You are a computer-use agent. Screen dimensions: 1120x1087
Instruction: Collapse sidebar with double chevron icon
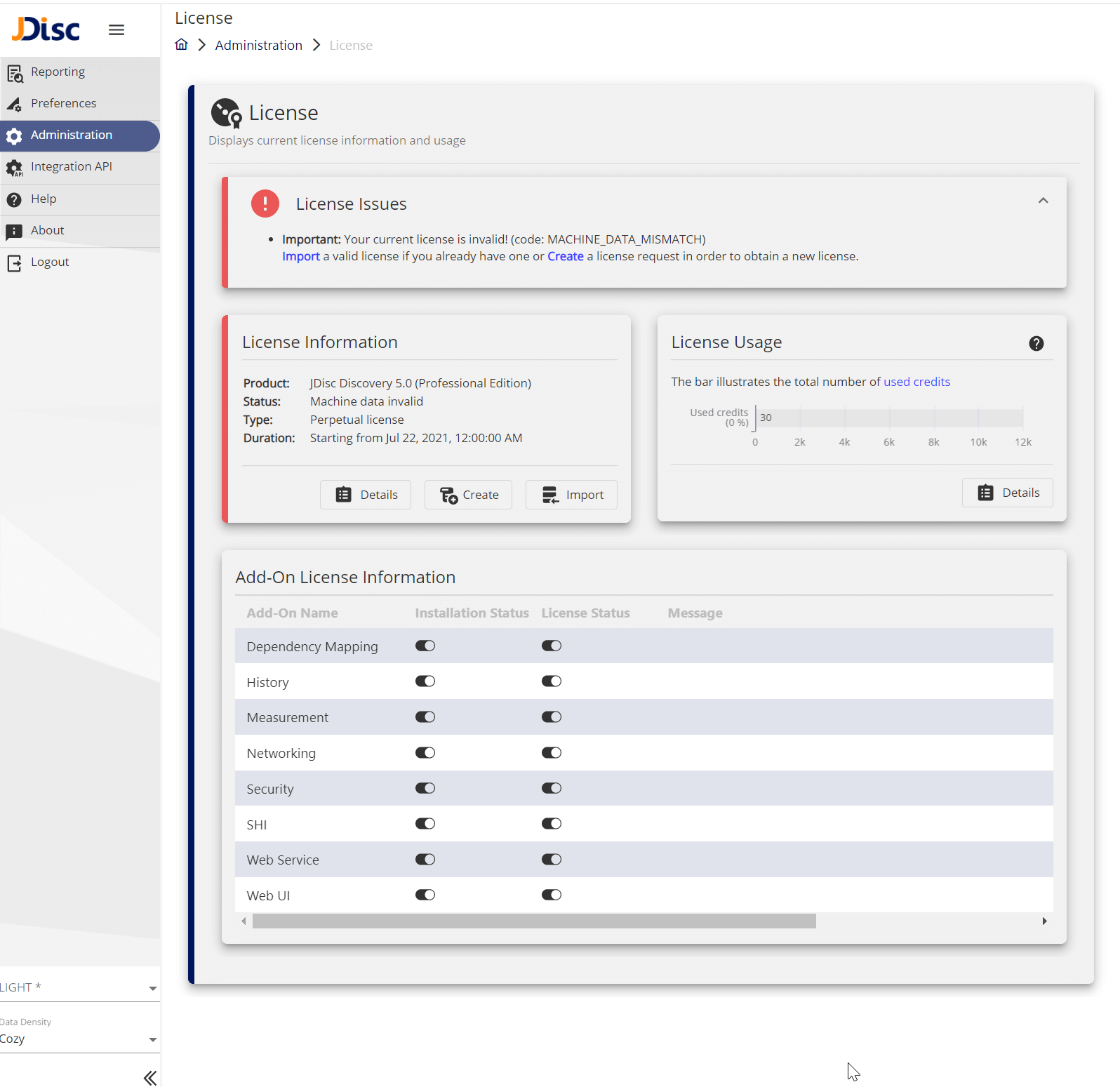point(149,1078)
